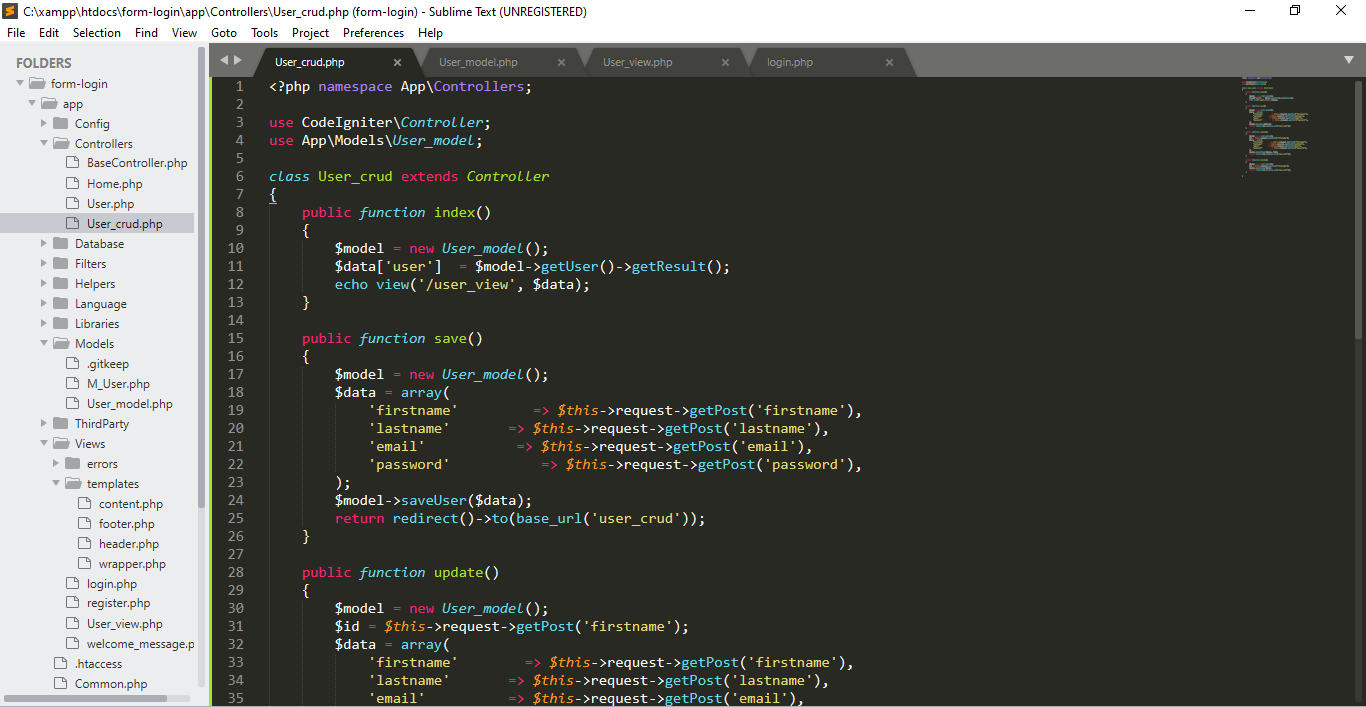Image resolution: width=1366 pixels, height=707 pixels.
Task: Open the Goto menu
Action: [224, 33]
